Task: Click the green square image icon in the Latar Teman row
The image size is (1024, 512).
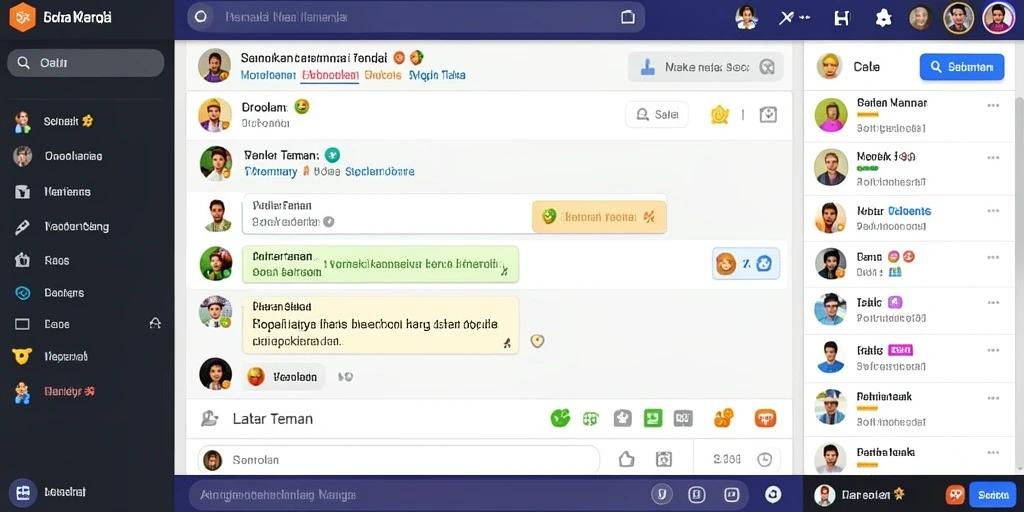Action: coord(653,418)
